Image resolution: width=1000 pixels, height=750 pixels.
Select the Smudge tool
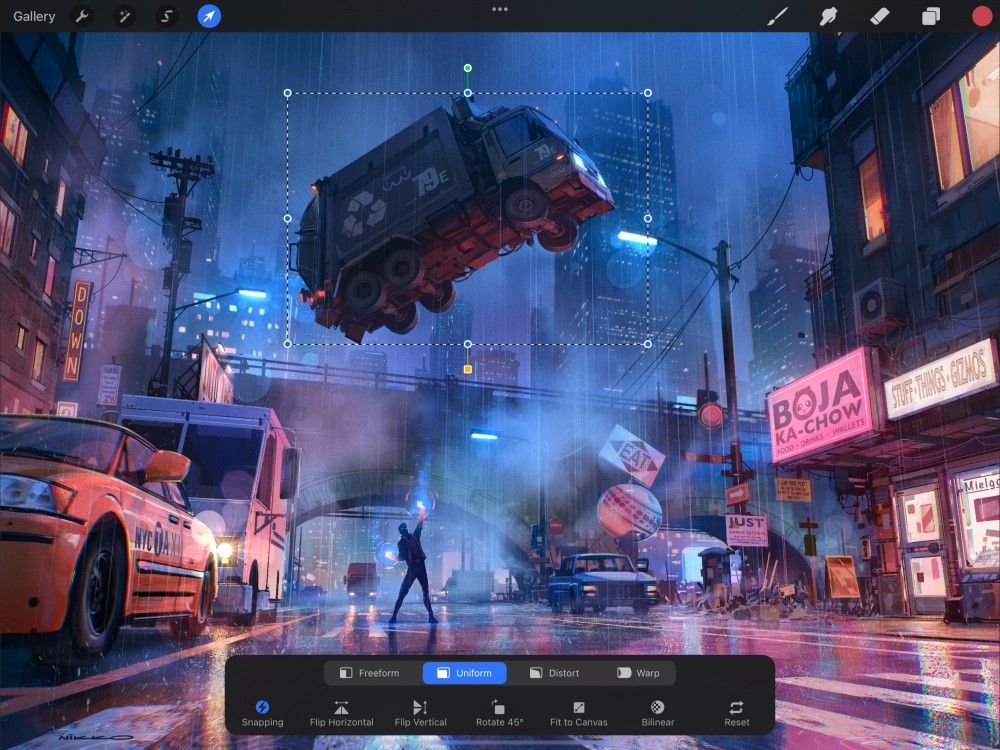click(827, 16)
